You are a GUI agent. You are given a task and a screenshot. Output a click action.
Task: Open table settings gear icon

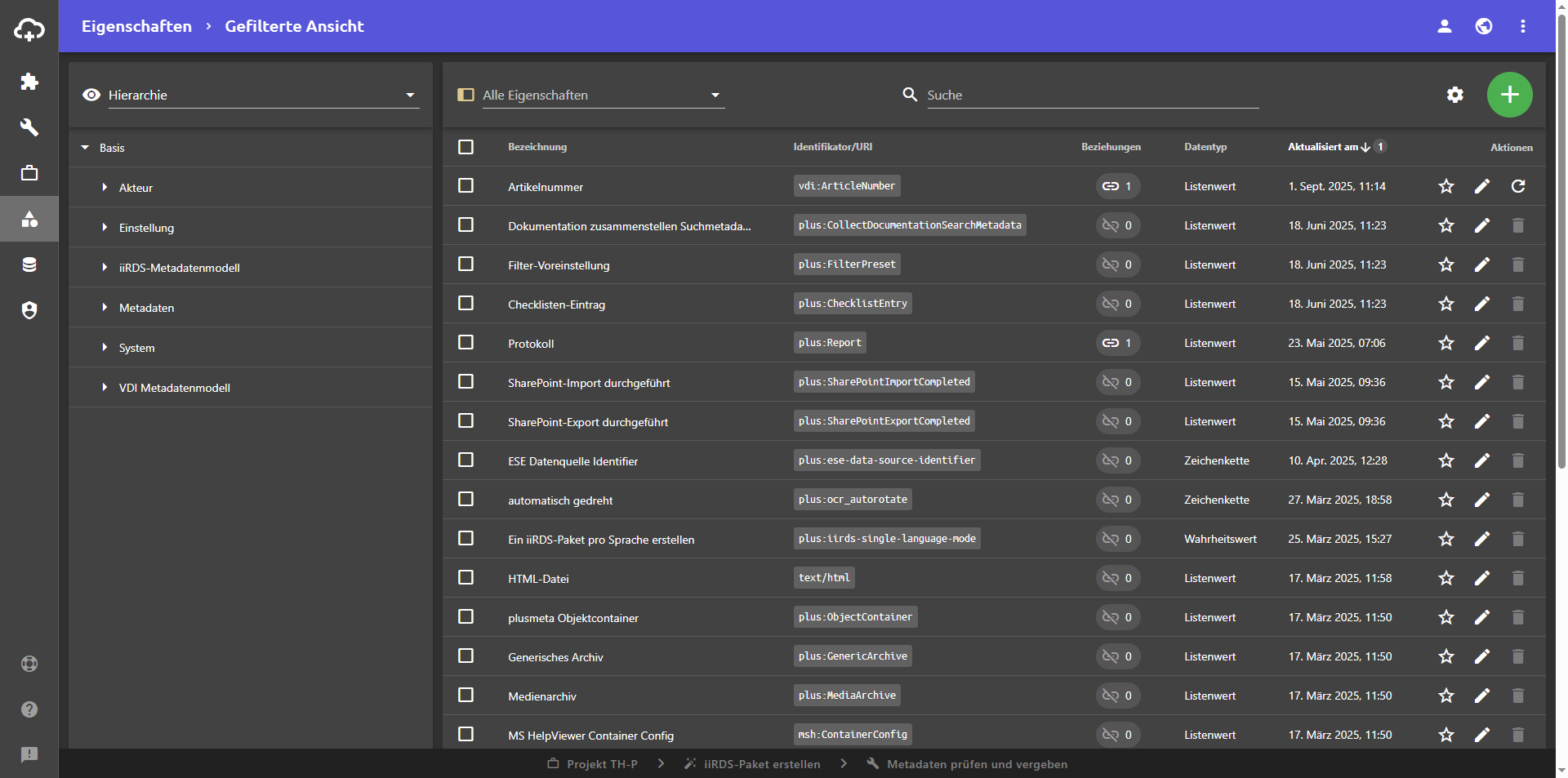[1454, 95]
